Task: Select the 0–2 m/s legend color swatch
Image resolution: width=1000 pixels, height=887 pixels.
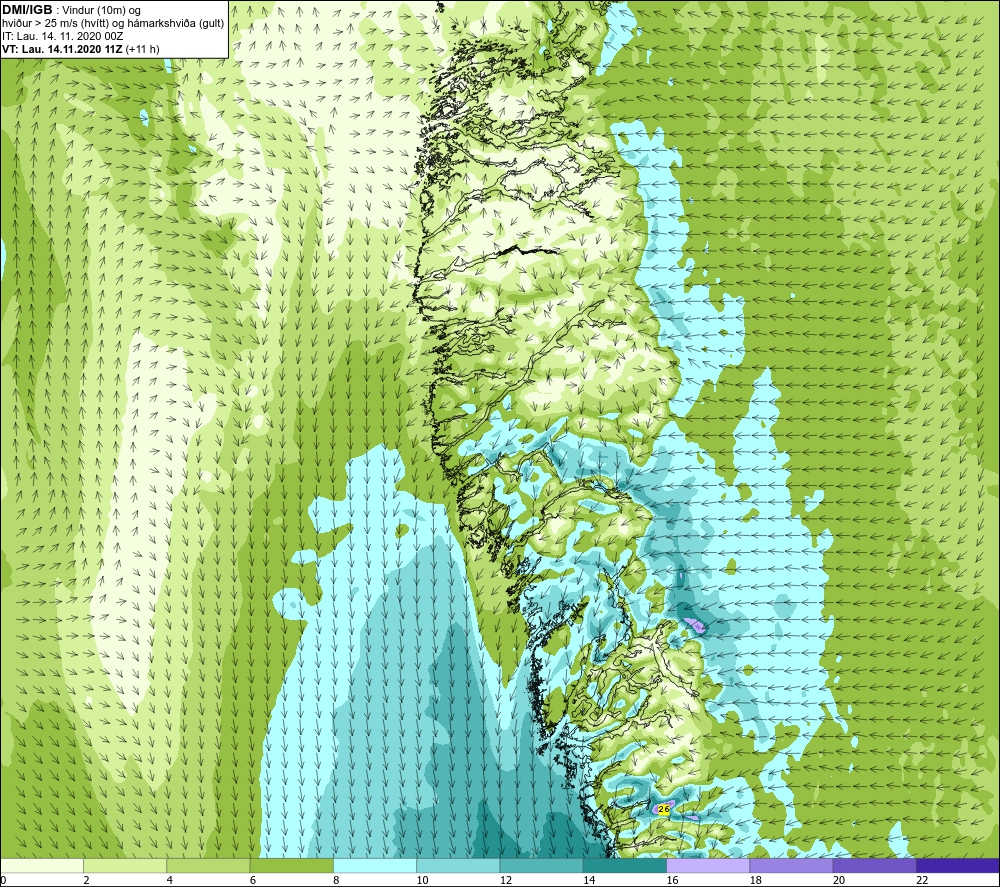Action: pos(41,866)
